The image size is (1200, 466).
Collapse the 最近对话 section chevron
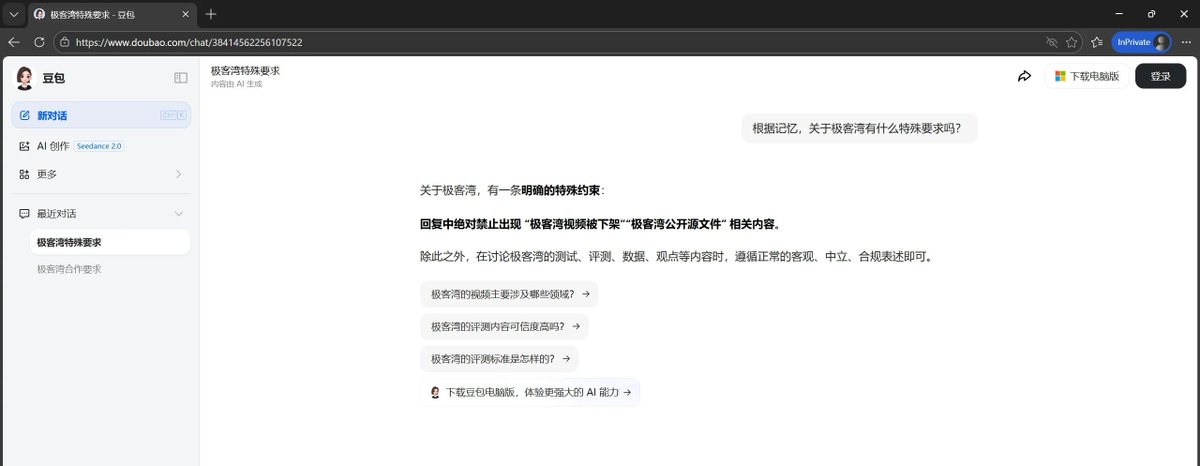coord(179,213)
